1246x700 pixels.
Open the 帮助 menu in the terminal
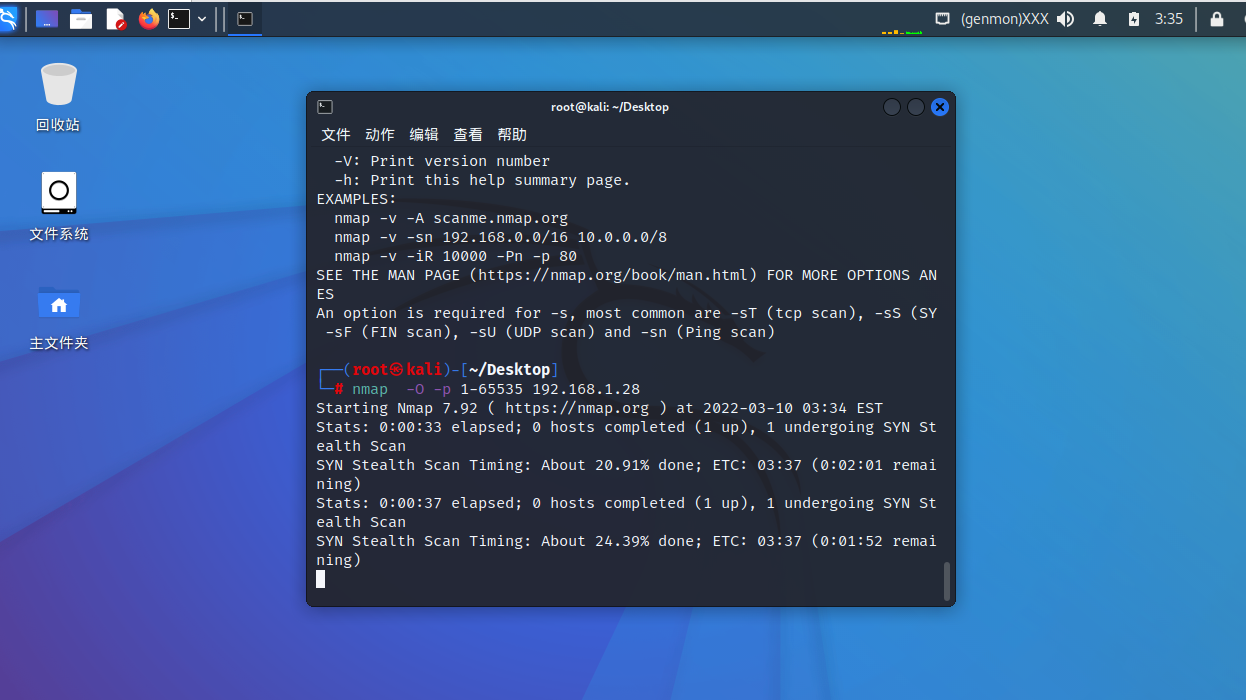point(512,135)
